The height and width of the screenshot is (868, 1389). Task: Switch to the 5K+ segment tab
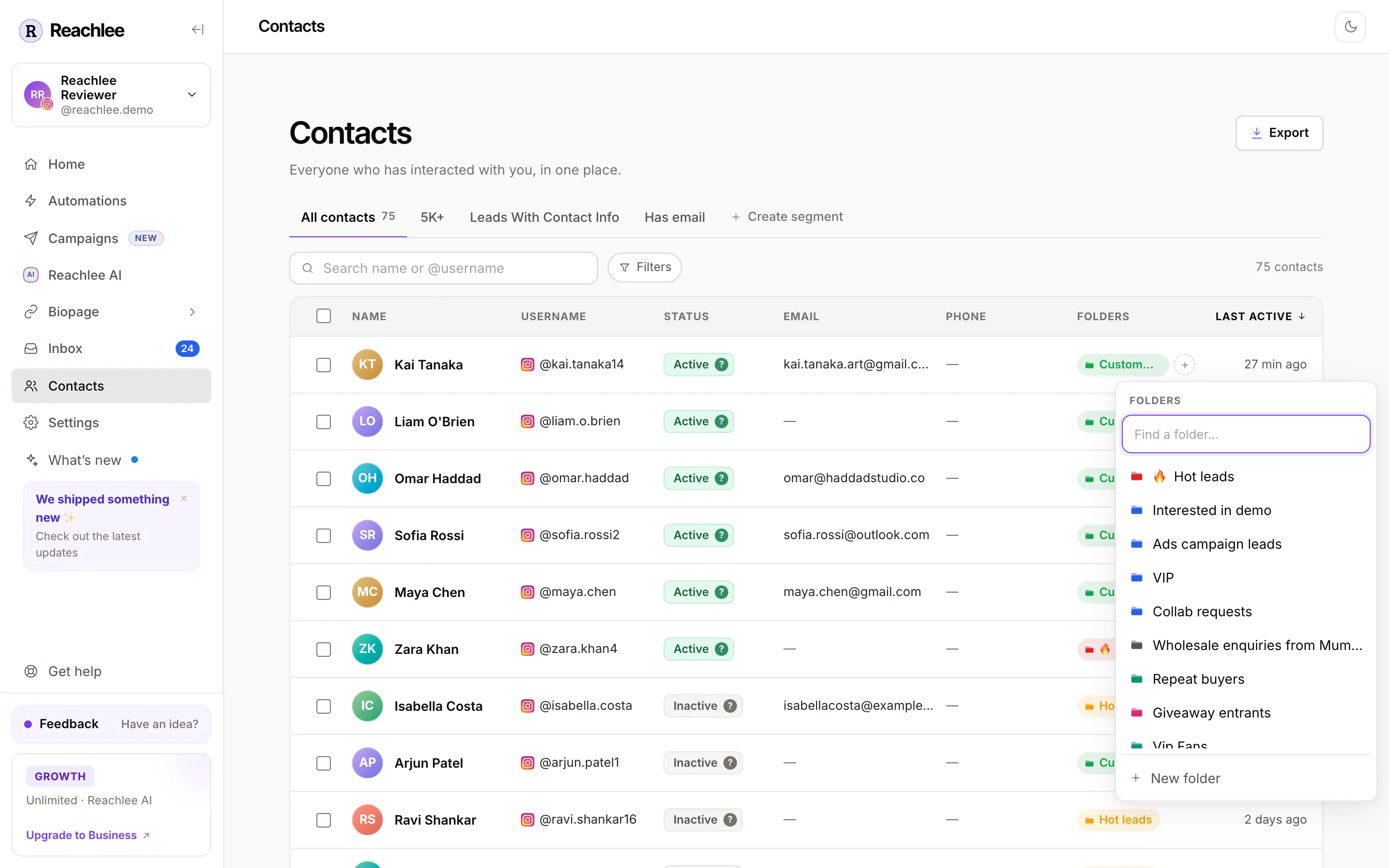point(432,217)
